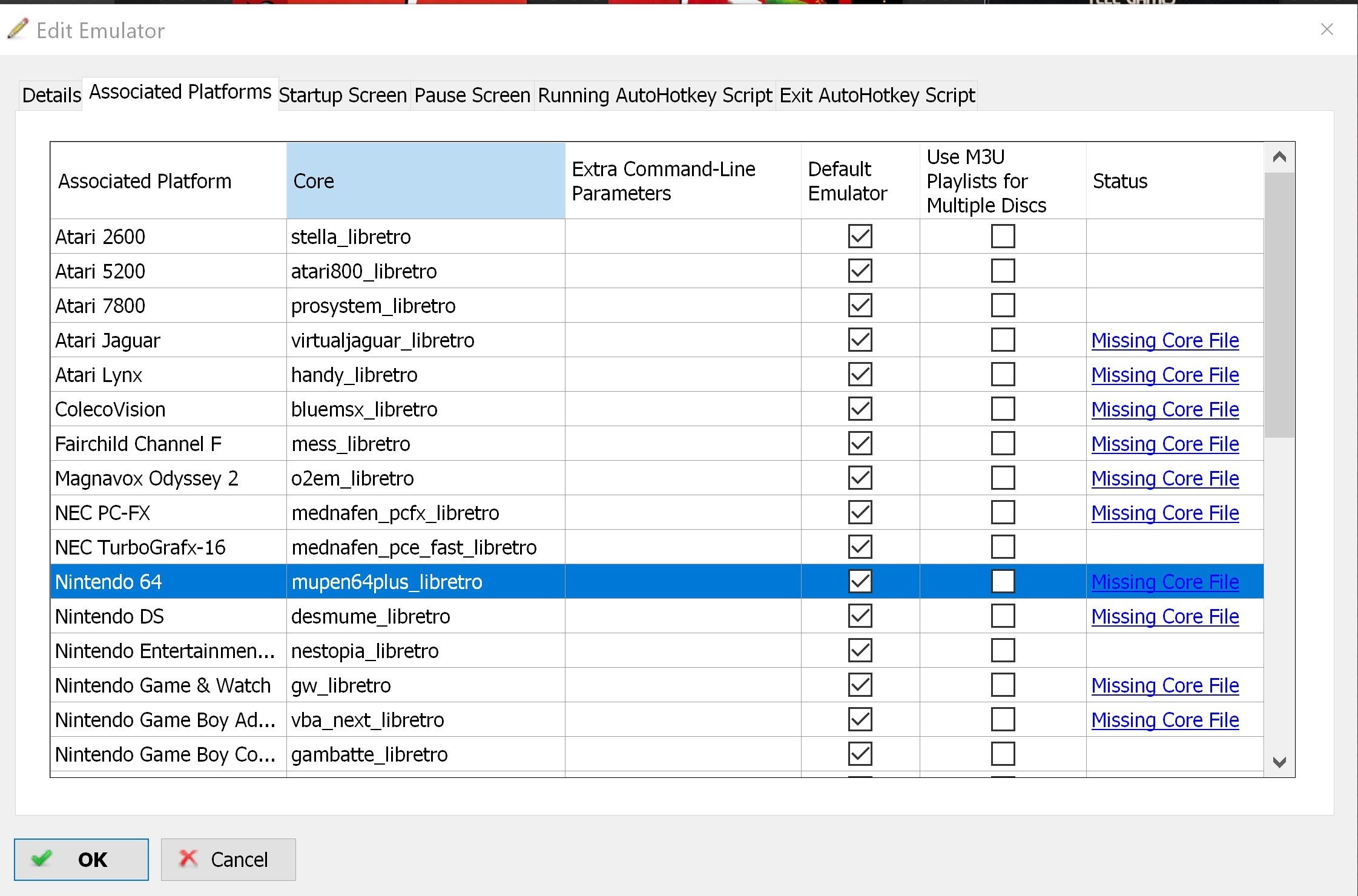Viewport: 1358px width, 896px height.
Task: Enable M3U playlists for ColecoVision
Action: (1003, 409)
